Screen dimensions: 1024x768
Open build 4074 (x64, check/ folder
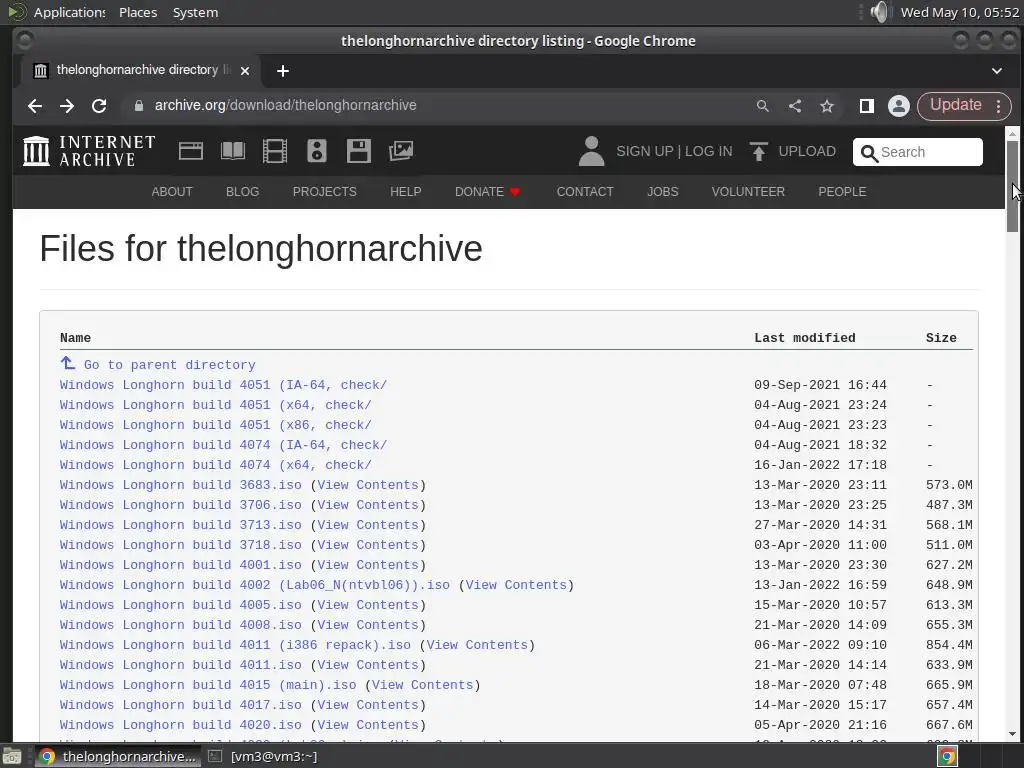pyautogui.click(x=216, y=465)
